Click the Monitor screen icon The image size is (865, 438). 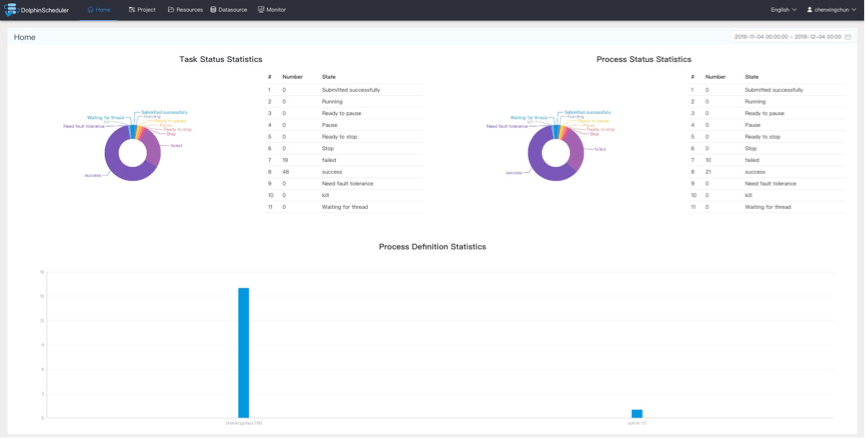click(x=261, y=10)
